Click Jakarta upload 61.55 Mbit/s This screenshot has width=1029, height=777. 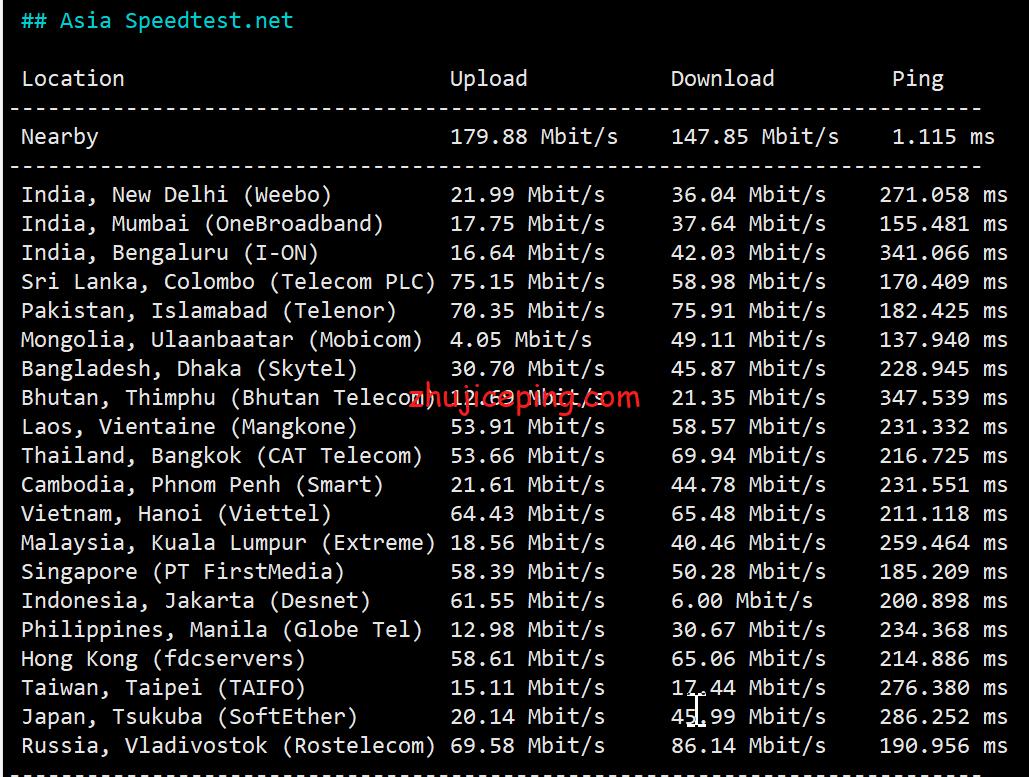pyautogui.click(x=527, y=600)
